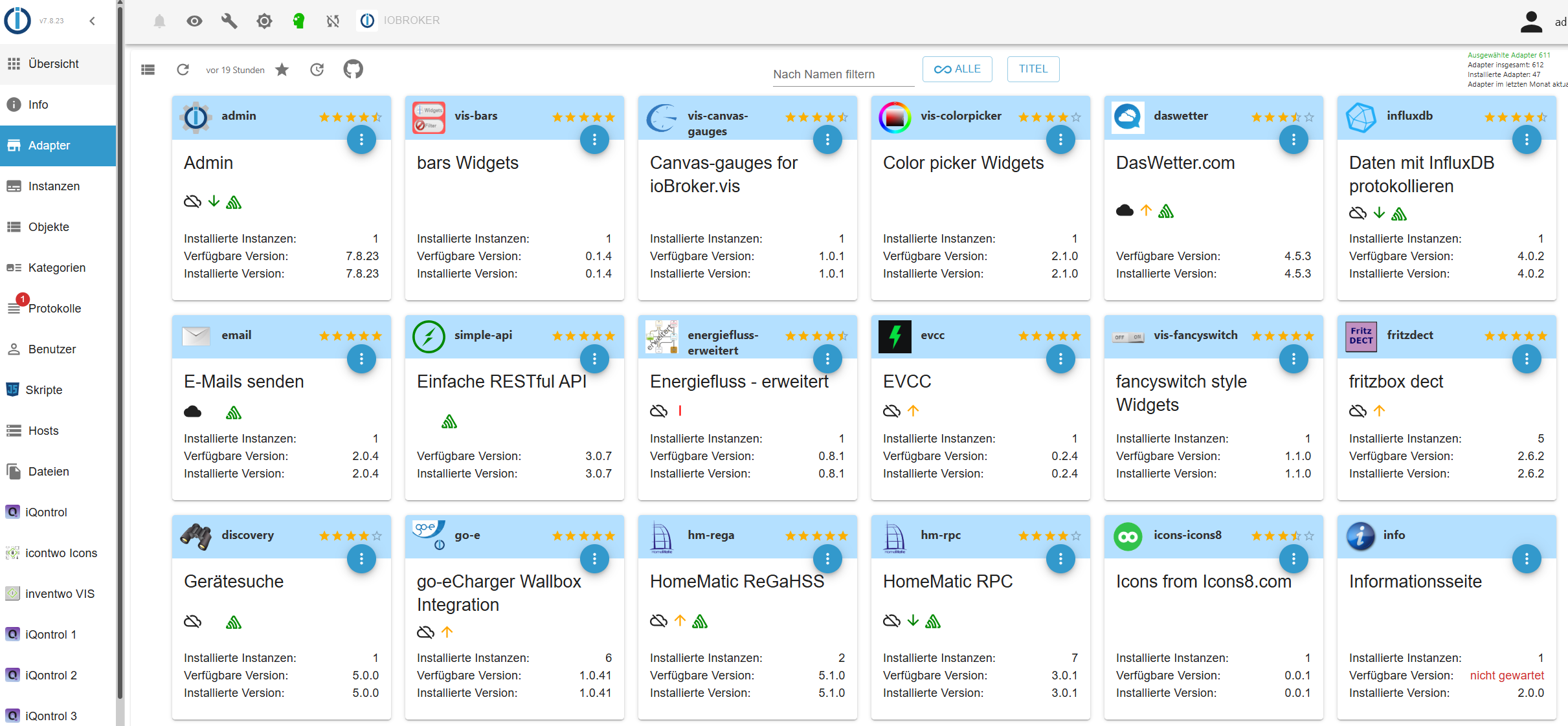Open the vis-bars card three-dot menu

pos(594,139)
